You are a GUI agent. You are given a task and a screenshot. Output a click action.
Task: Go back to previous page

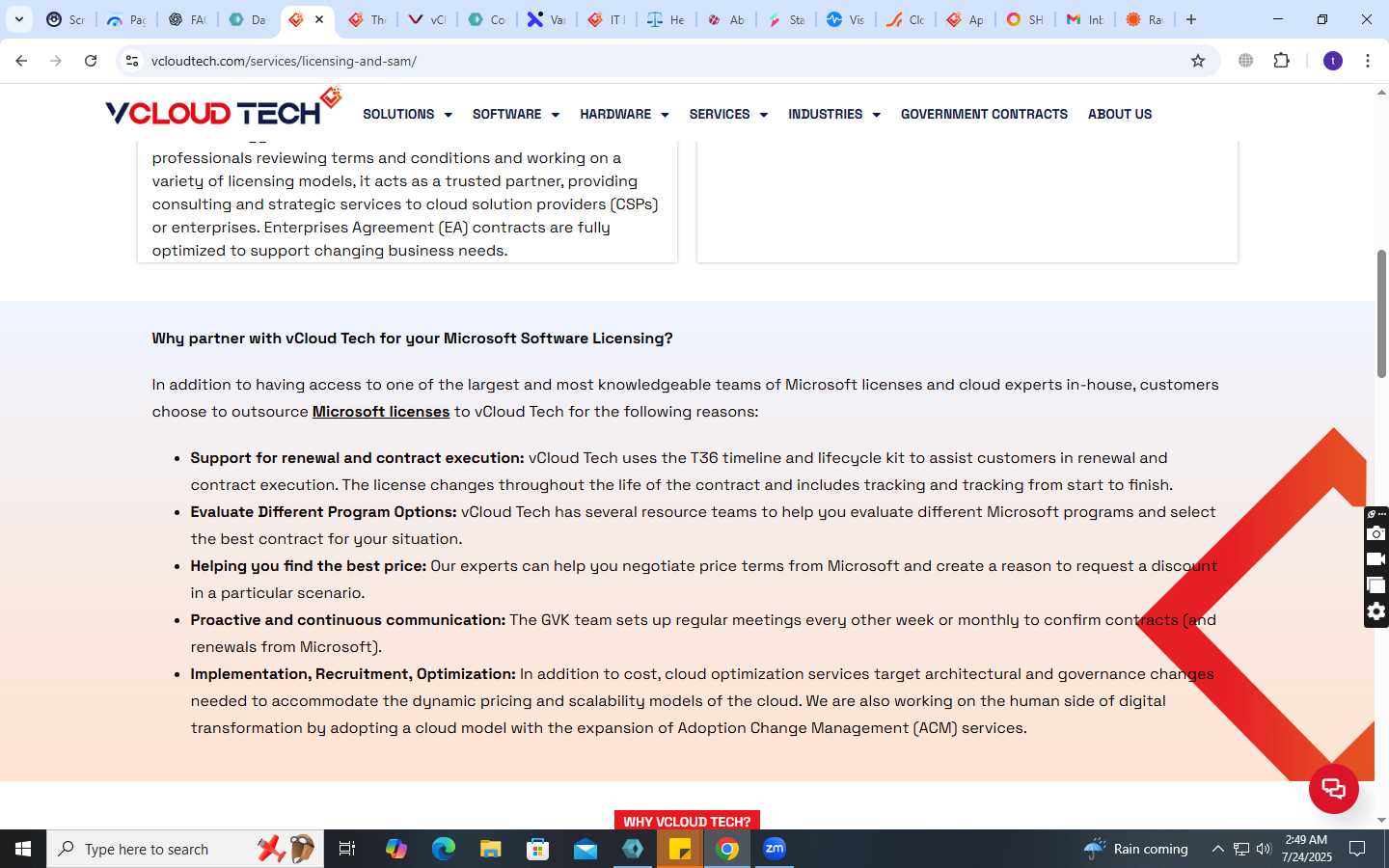21,61
